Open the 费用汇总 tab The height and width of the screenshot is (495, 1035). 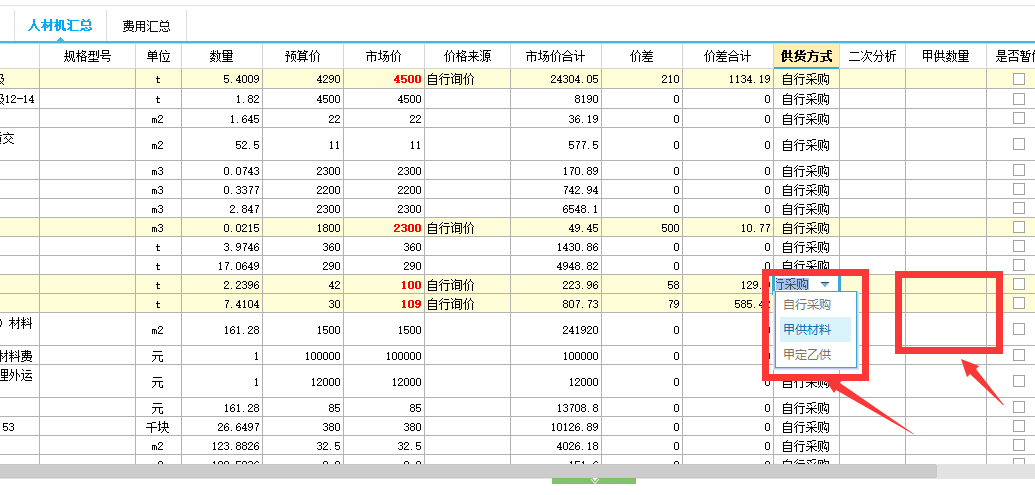[x=147, y=26]
